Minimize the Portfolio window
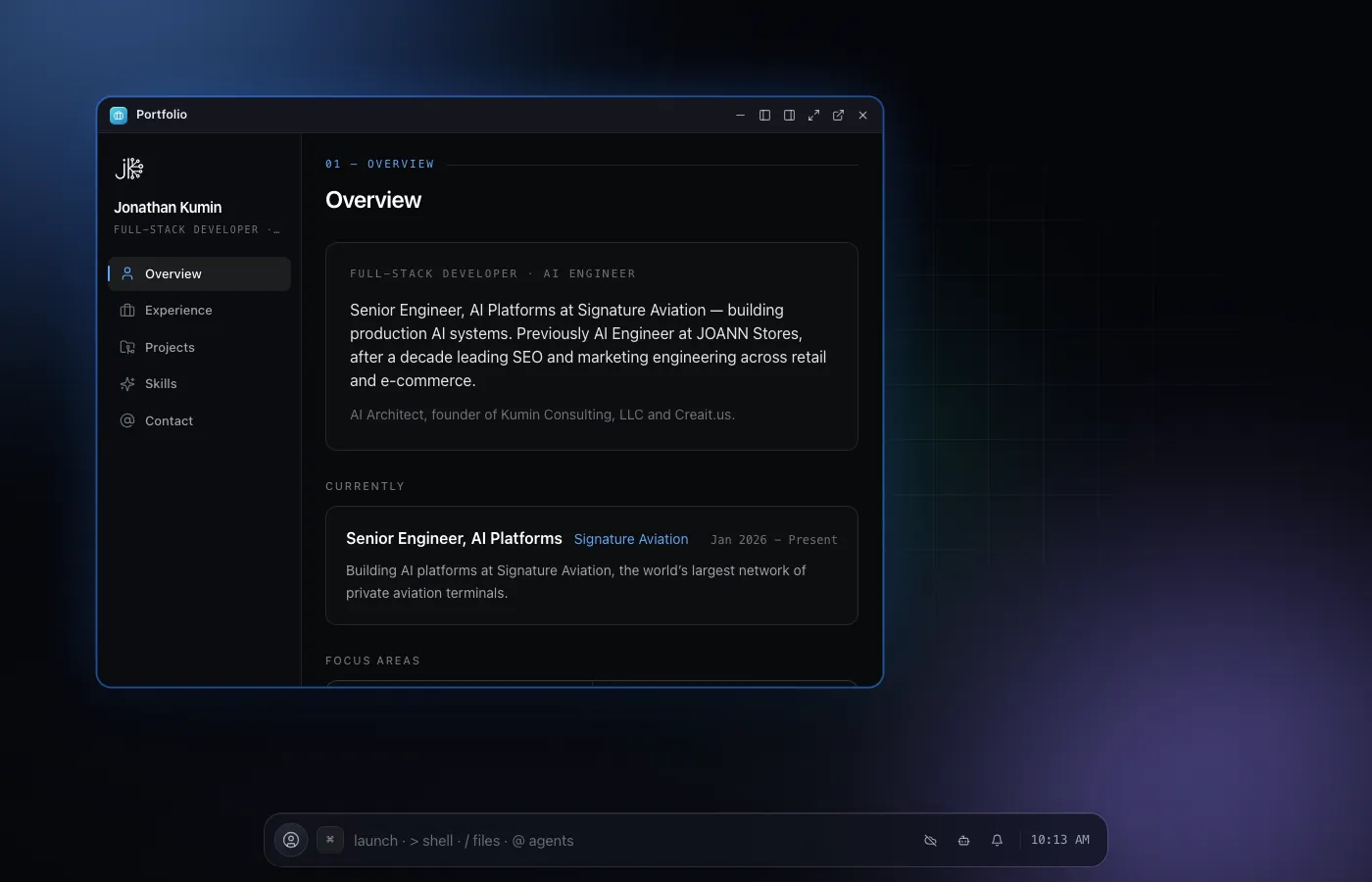 (740, 115)
